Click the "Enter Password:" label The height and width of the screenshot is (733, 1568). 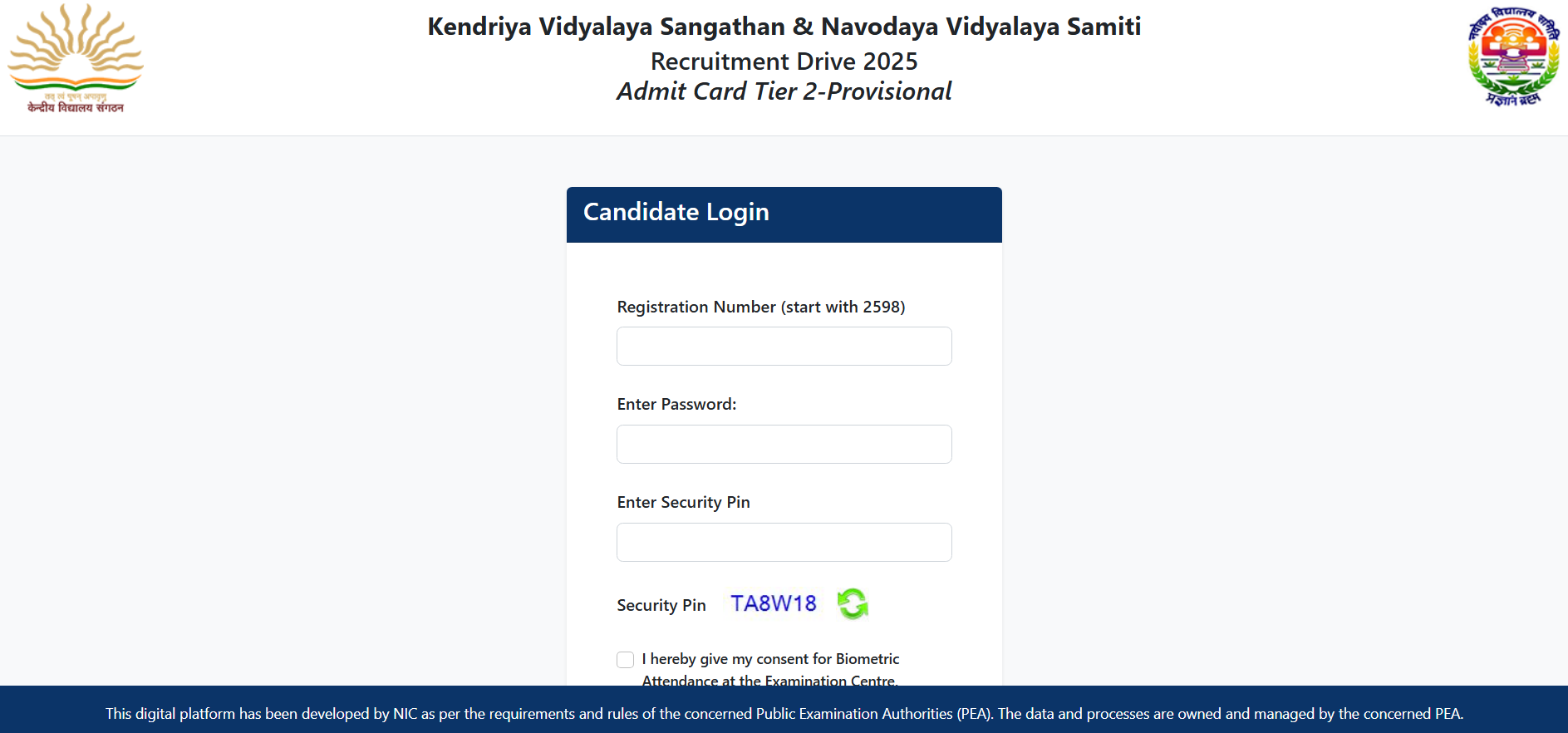(676, 404)
